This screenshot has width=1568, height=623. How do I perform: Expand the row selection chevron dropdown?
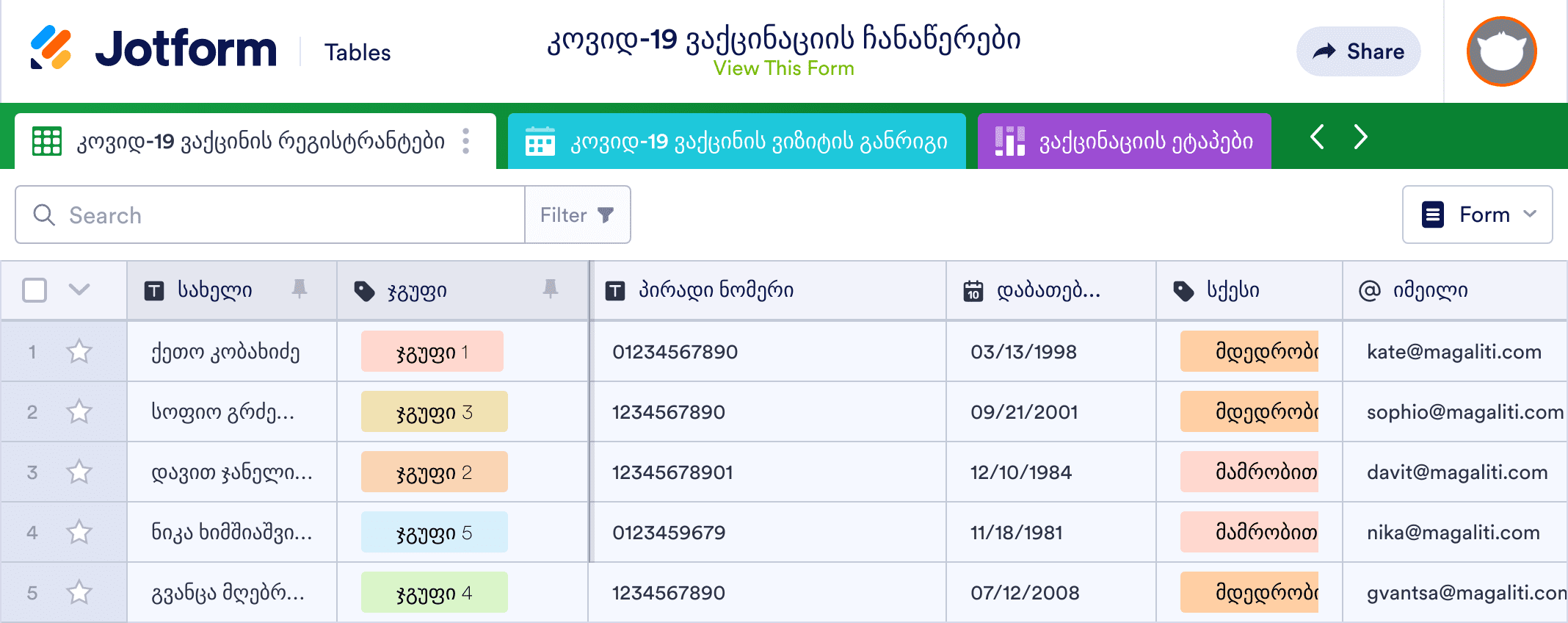click(79, 289)
